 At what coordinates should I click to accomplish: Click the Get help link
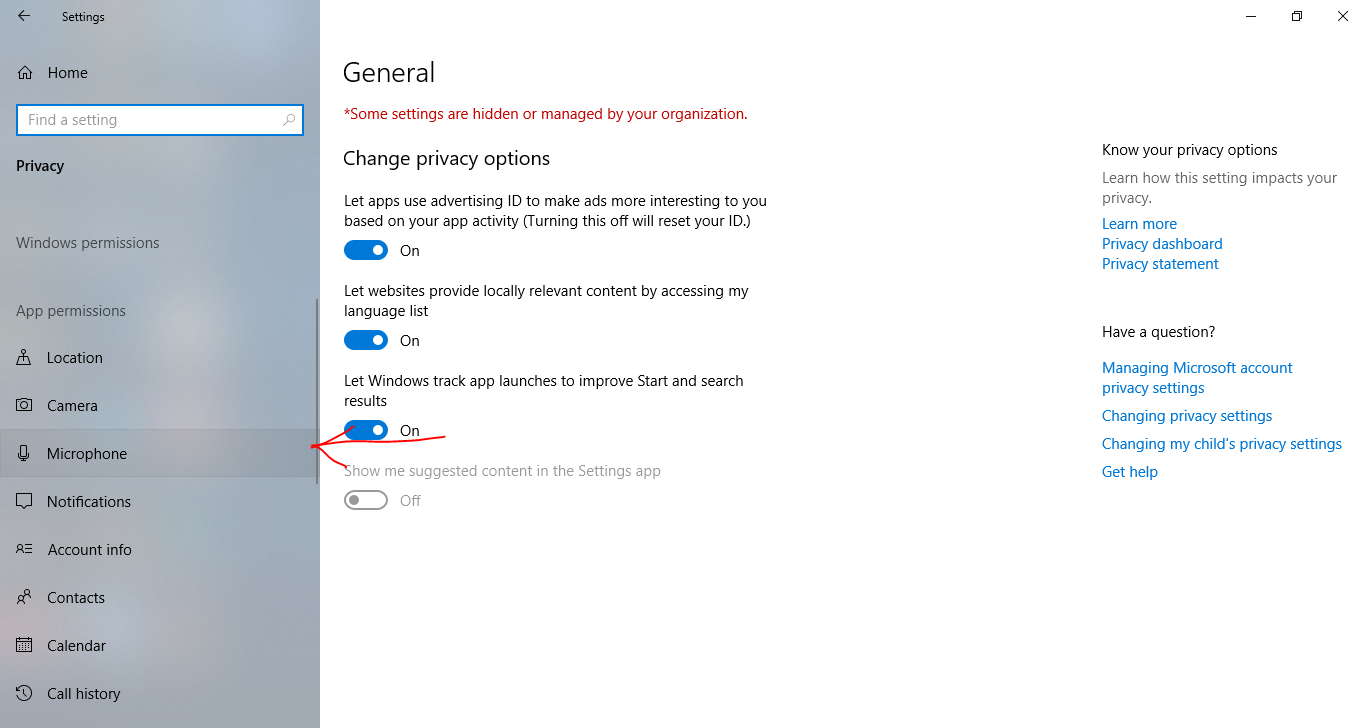coord(1129,472)
